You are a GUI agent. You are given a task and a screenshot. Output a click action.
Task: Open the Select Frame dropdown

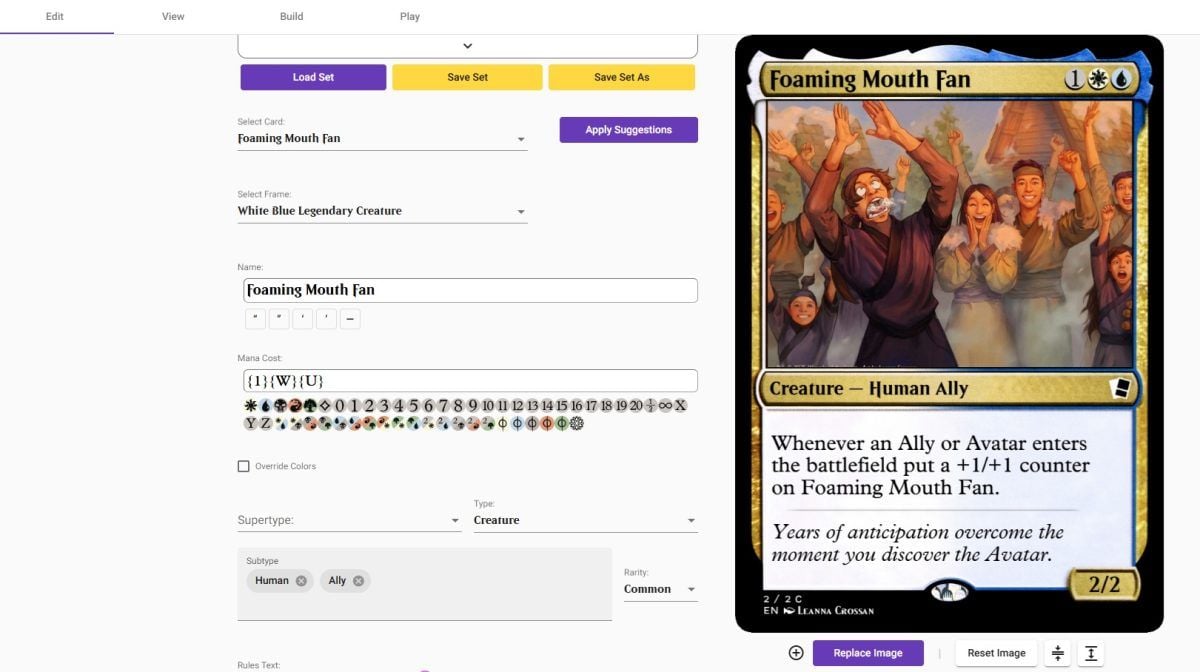pyautogui.click(x=382, y=211)
